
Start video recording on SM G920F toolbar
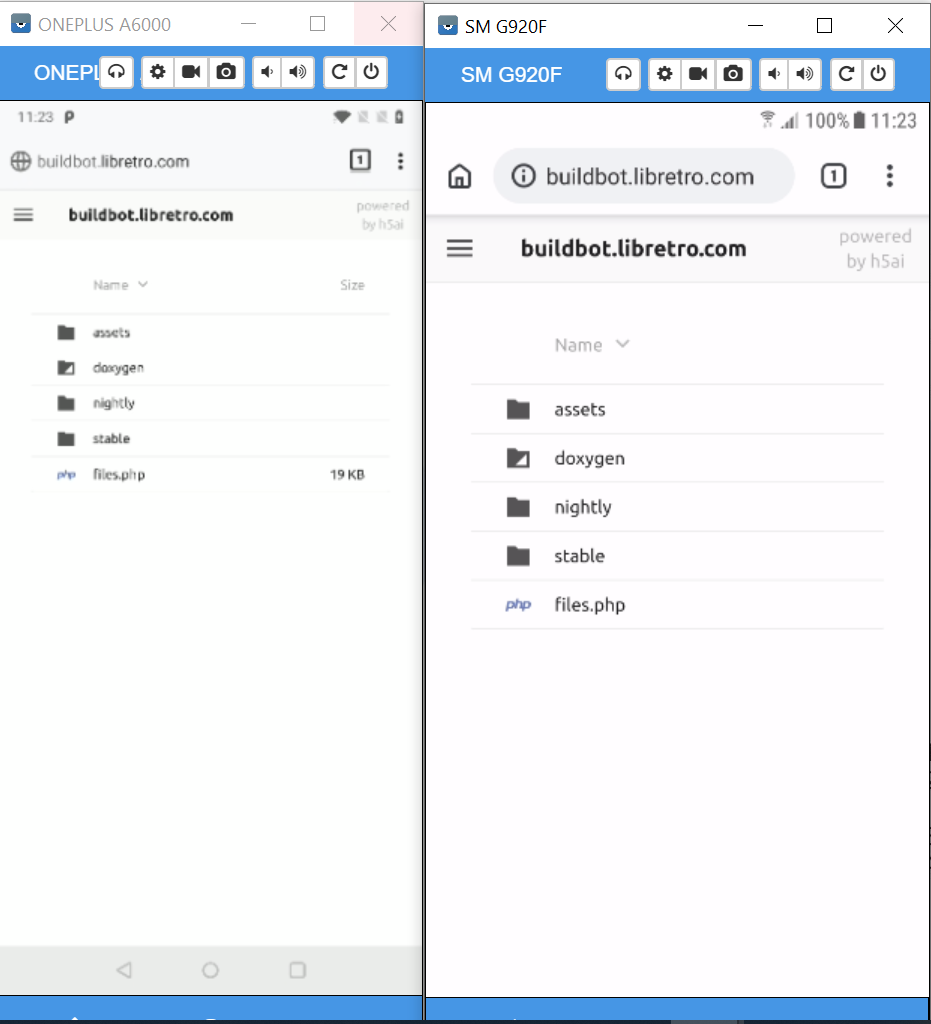click(698, 74)
